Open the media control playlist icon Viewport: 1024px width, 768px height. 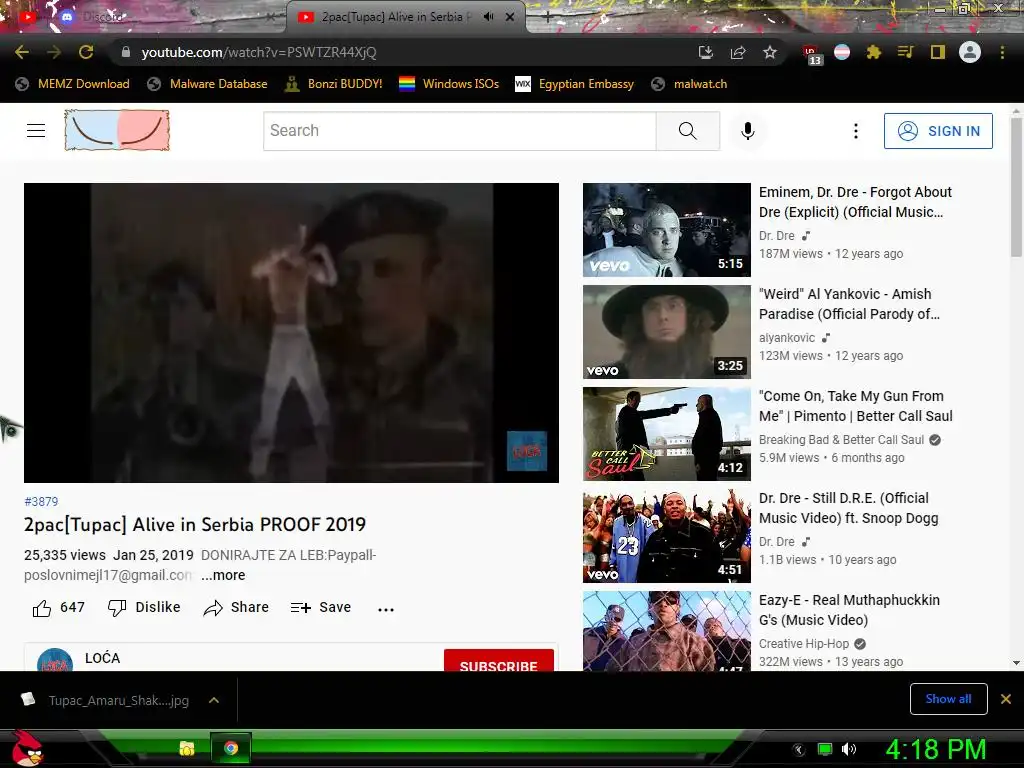[x=905, y=52]
